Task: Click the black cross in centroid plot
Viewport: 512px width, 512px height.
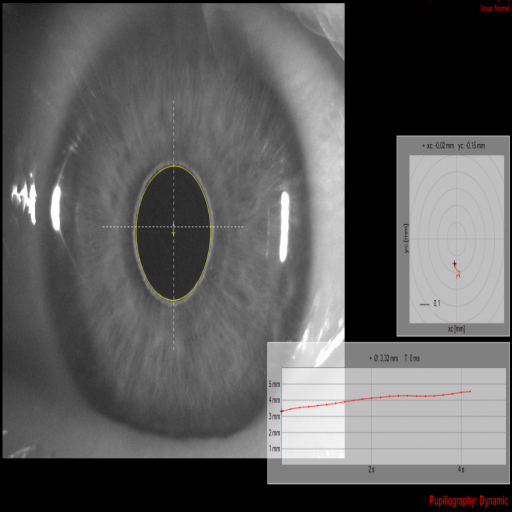Action: pos(454,264)
